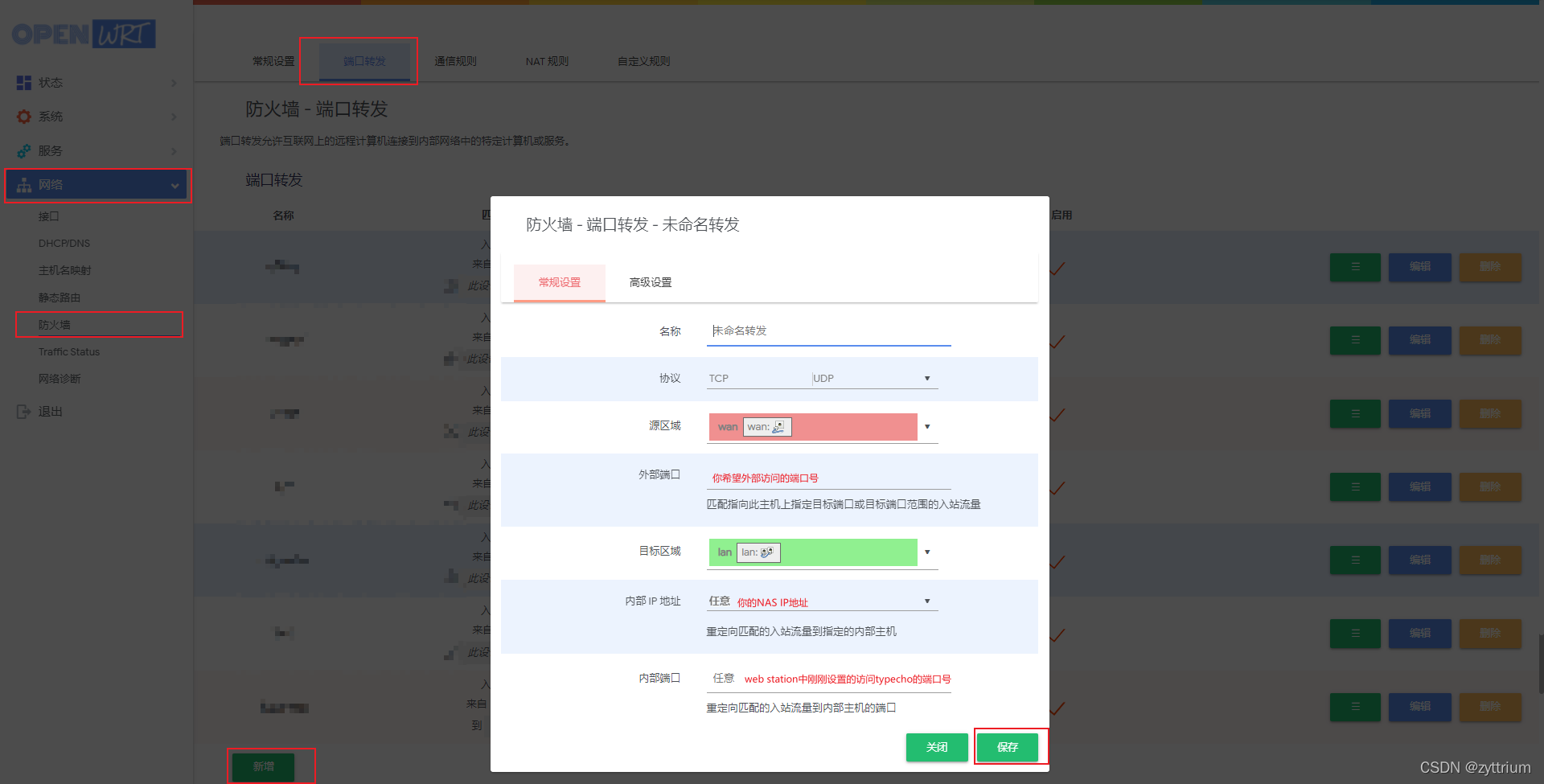This screenshot has height=784, width=1544.
Task: Expand the 系统 menu chevron
Action: pos(174,117)
